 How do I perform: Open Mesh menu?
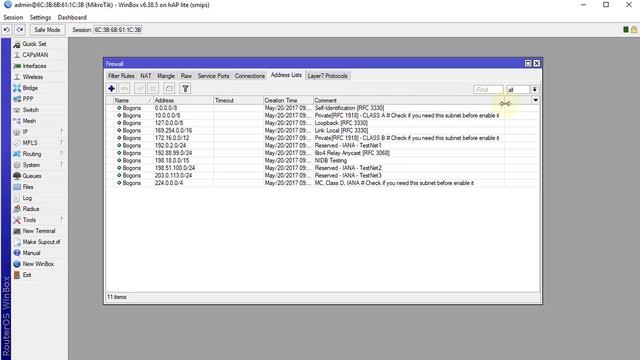29,121
